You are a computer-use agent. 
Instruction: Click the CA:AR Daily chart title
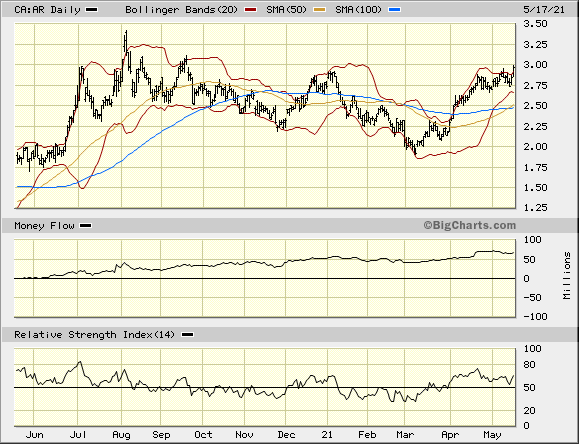pyautogui.click(x=47, y=10)
